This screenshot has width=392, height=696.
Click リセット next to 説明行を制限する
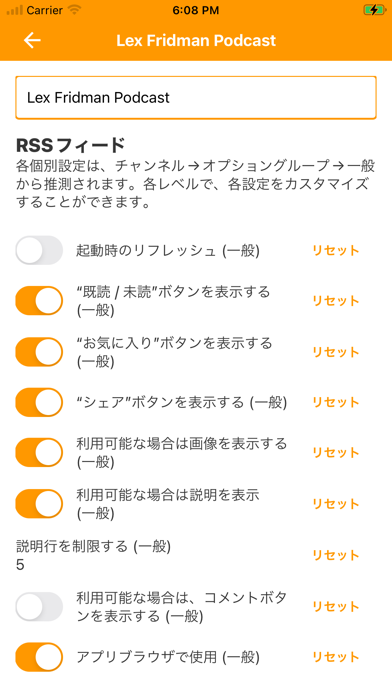pyautogui.click(x=336, y=555)
